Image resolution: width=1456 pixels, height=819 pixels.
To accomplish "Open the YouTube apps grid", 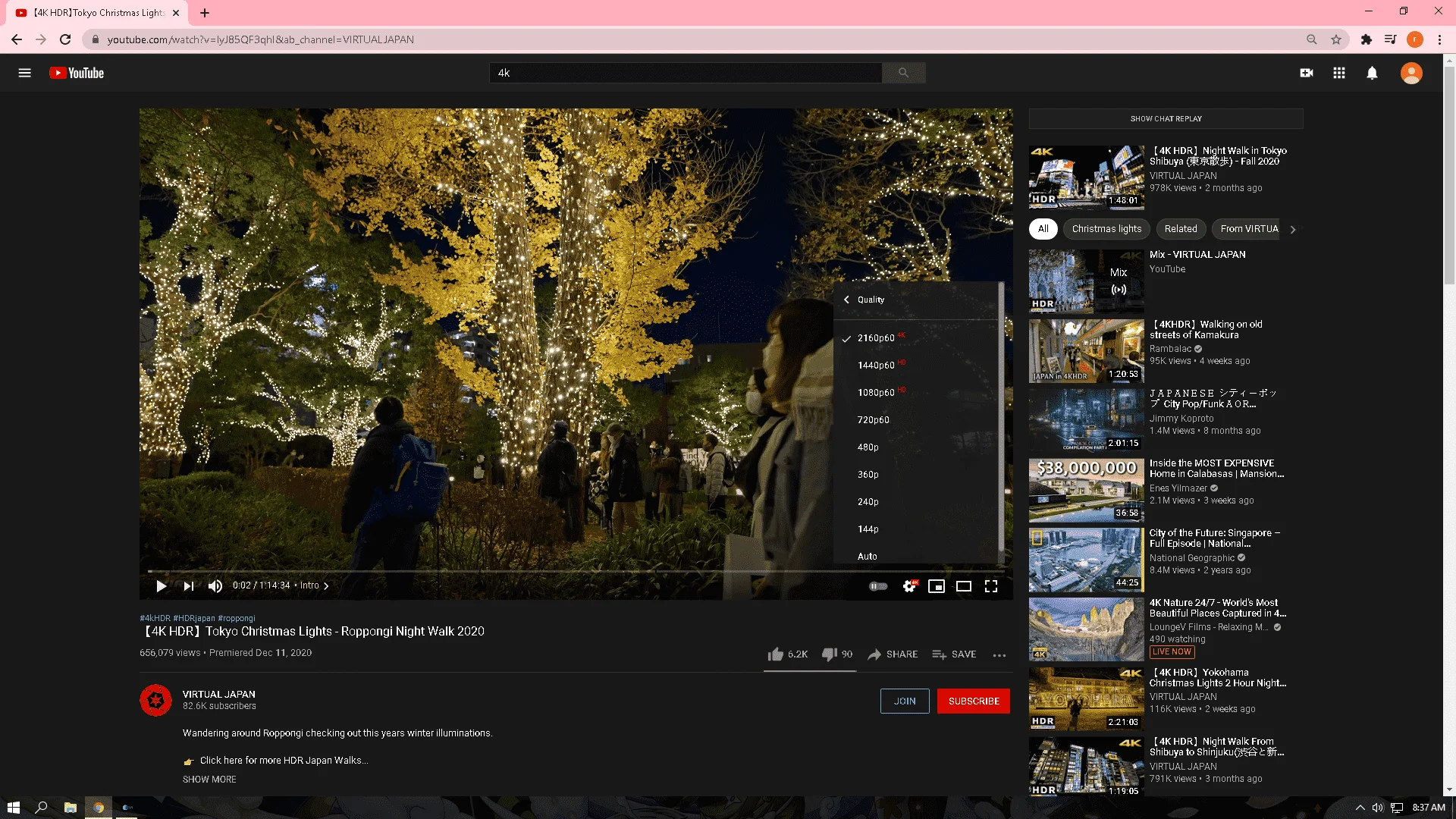I will pos(1339,73).
